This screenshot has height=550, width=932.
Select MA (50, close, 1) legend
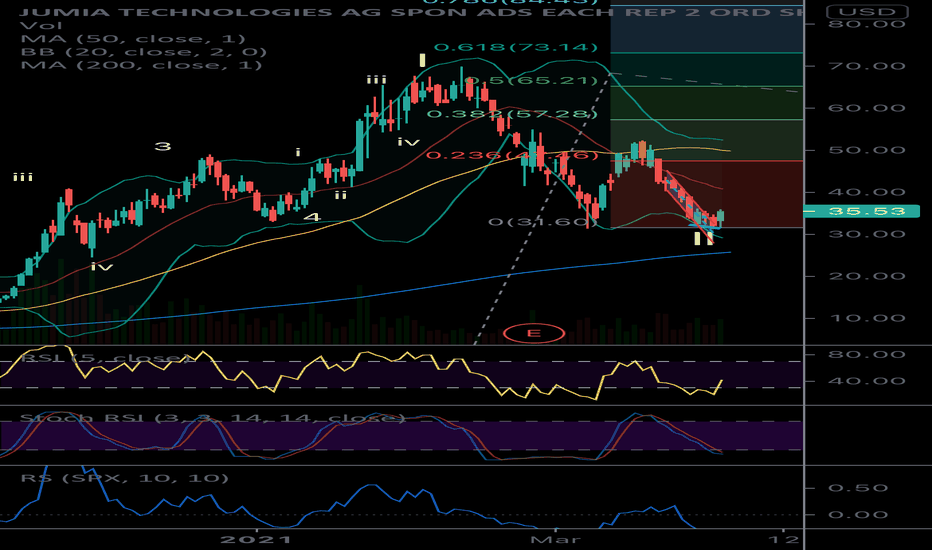tap(133, 39)
